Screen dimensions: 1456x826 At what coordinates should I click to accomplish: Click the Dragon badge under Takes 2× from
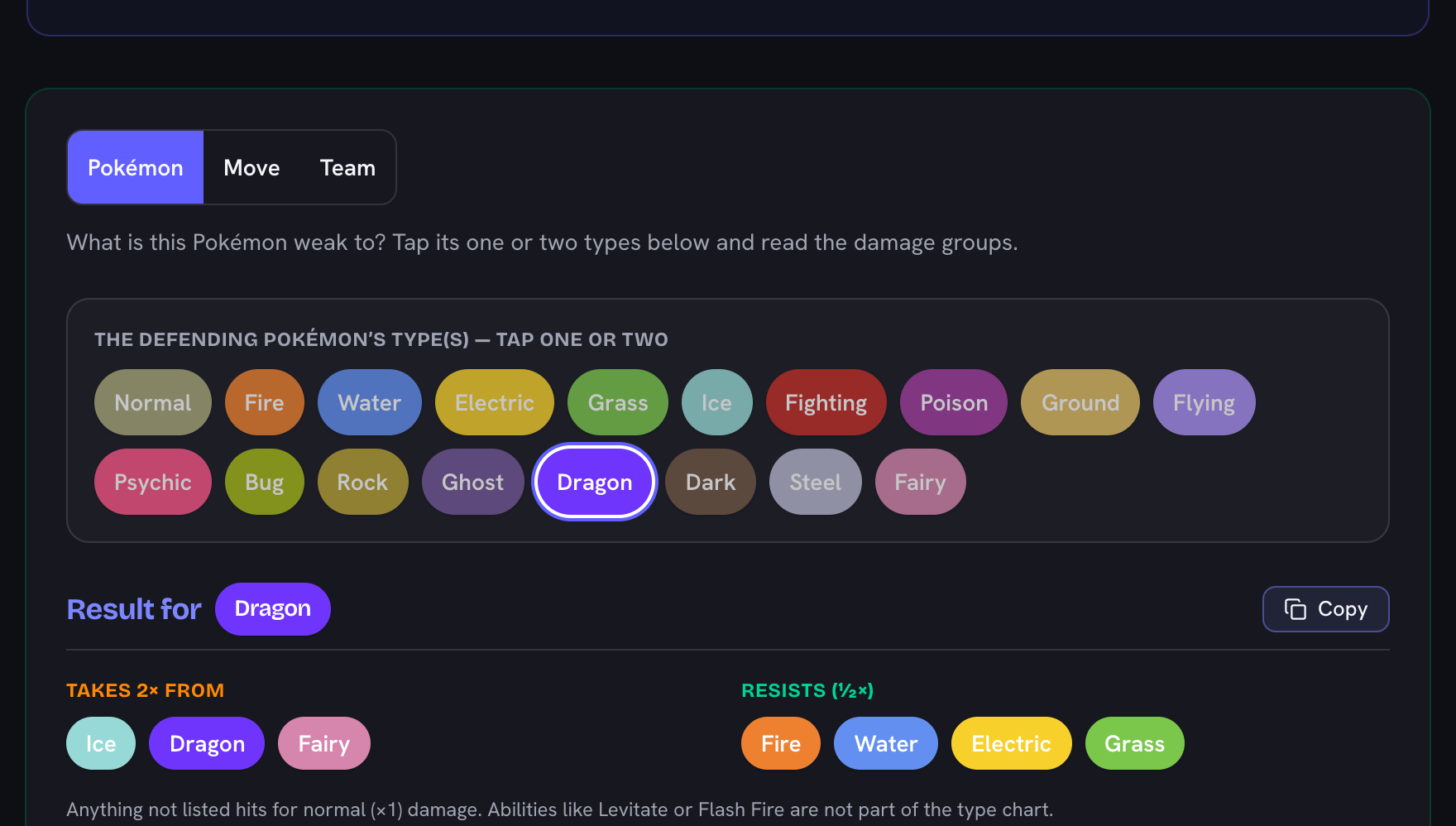click(x=207, y=743)
